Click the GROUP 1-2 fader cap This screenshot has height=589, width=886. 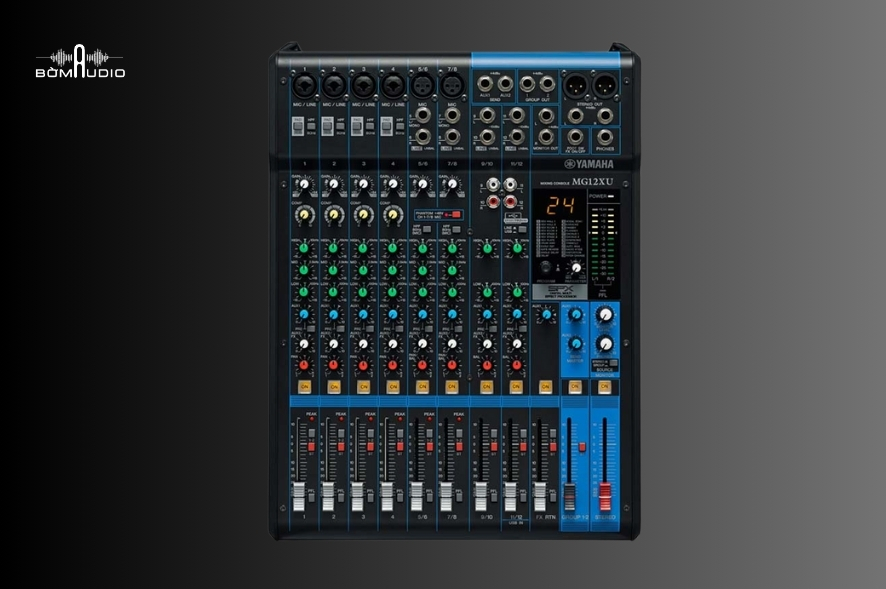click(x=570, y=497)
